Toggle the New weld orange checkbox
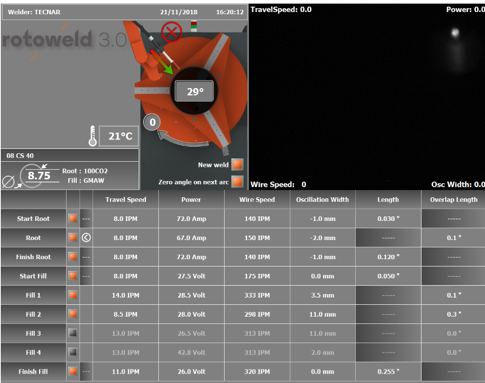The height and width of the screenshot is (383, 485). click(237, 165)
